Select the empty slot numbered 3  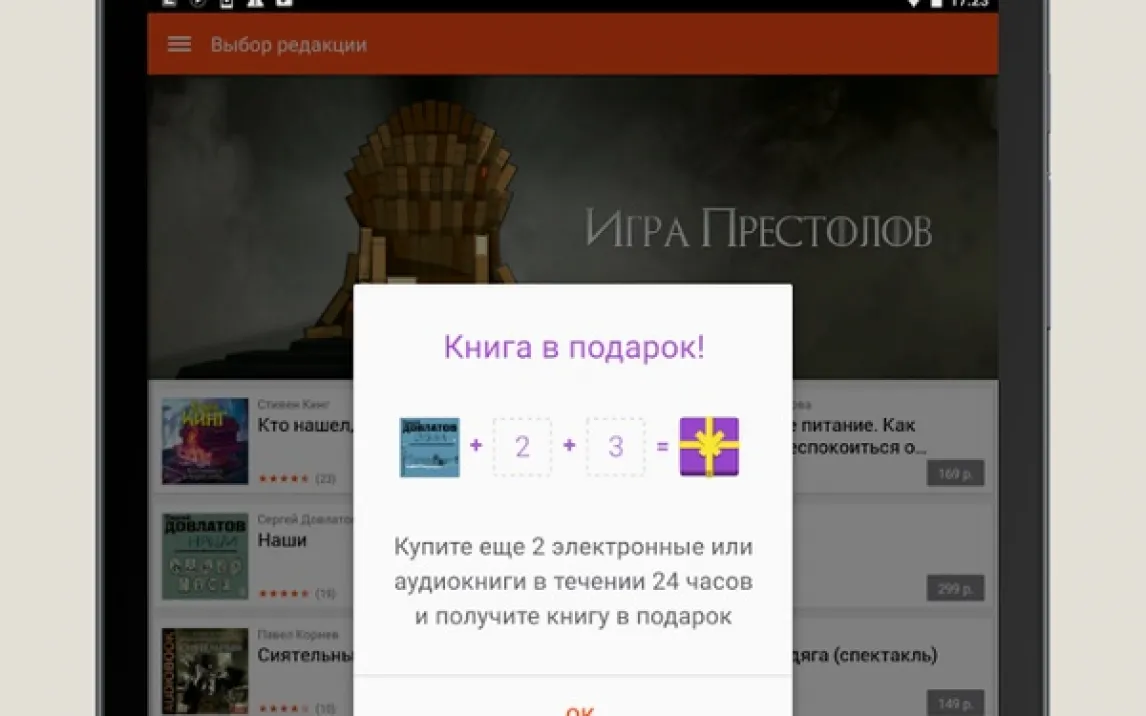tap(615, 447)
